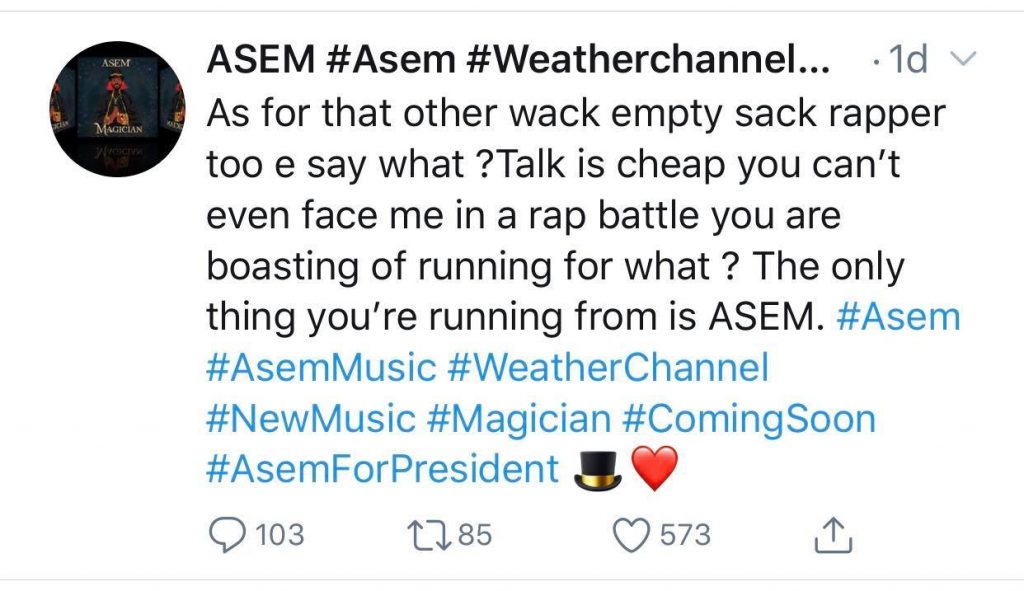
Task: View the 573 likes count
Action: (x=685, y=535)
